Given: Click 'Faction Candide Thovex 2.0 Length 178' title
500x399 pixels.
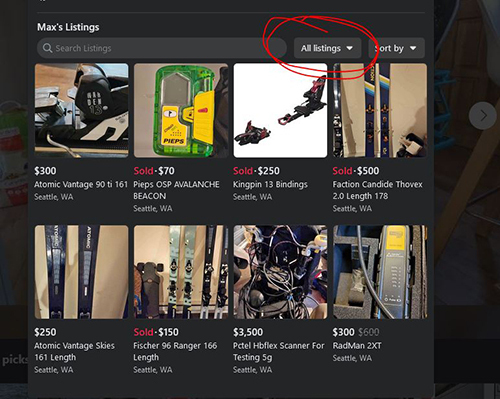Looking at the screenshot, I should pyautogui.click(x=377, y=190).
